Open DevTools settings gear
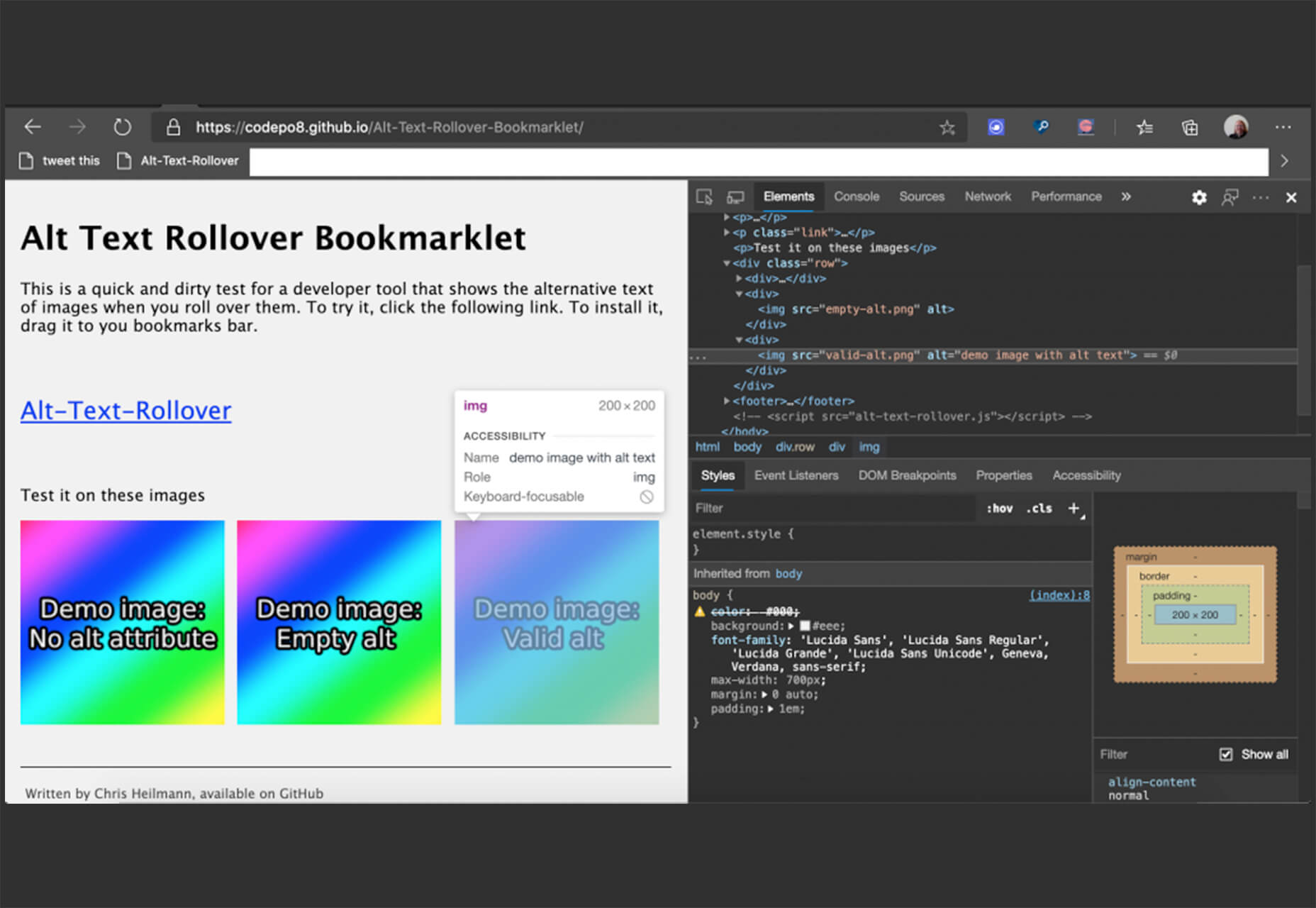Viewport: 1316px width, 908px height. point(1199,197)
